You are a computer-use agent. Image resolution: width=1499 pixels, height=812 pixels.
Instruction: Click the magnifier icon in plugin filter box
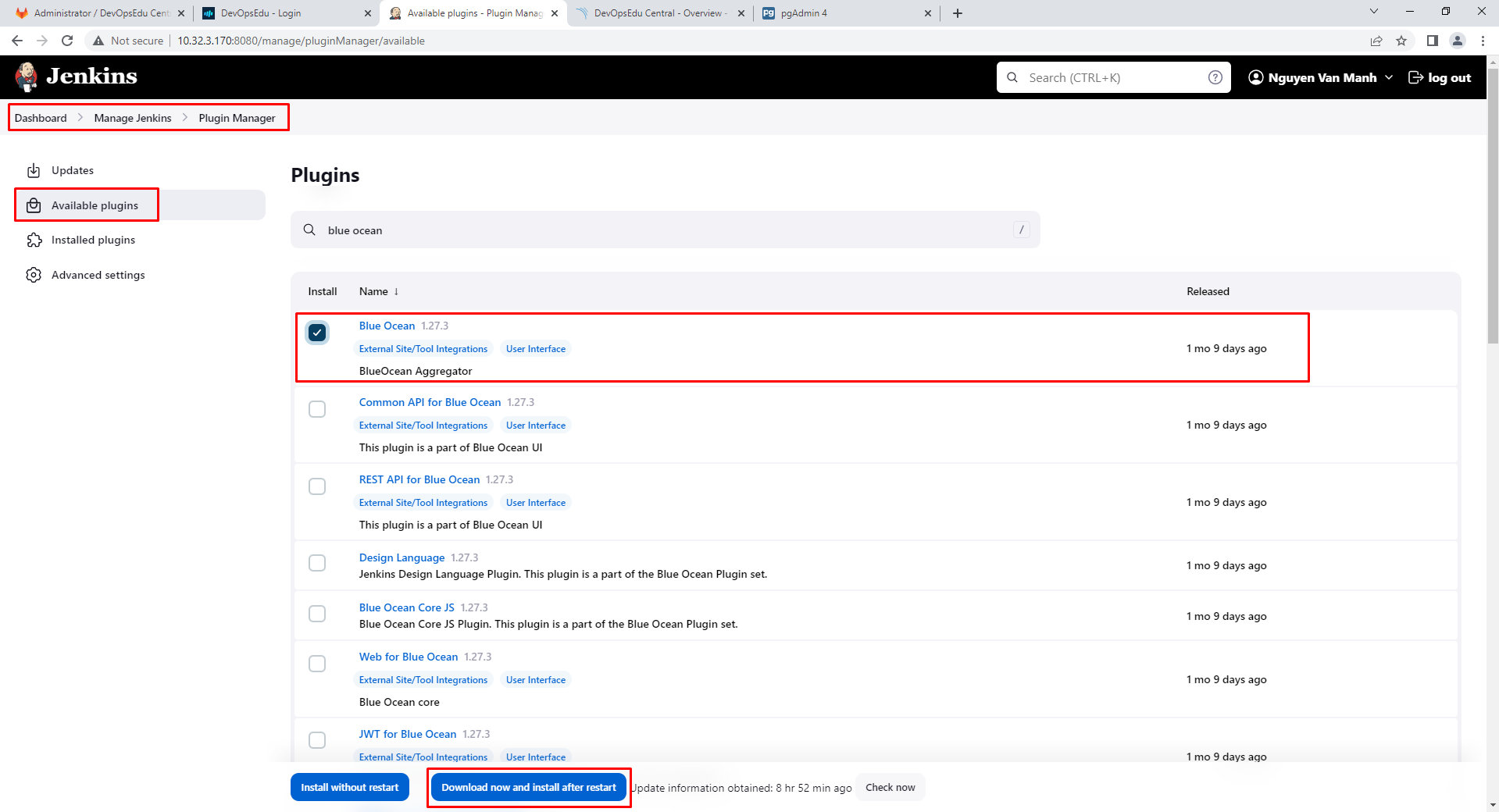[x=309, y=230]
